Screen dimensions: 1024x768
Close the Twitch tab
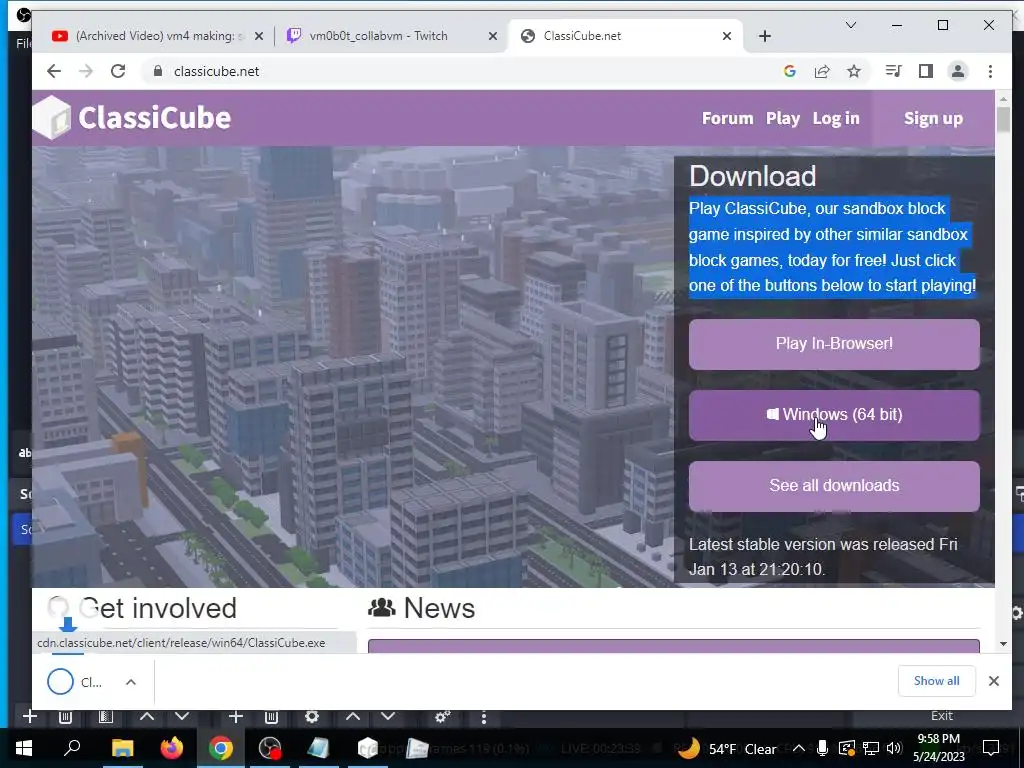click(493, 37)
